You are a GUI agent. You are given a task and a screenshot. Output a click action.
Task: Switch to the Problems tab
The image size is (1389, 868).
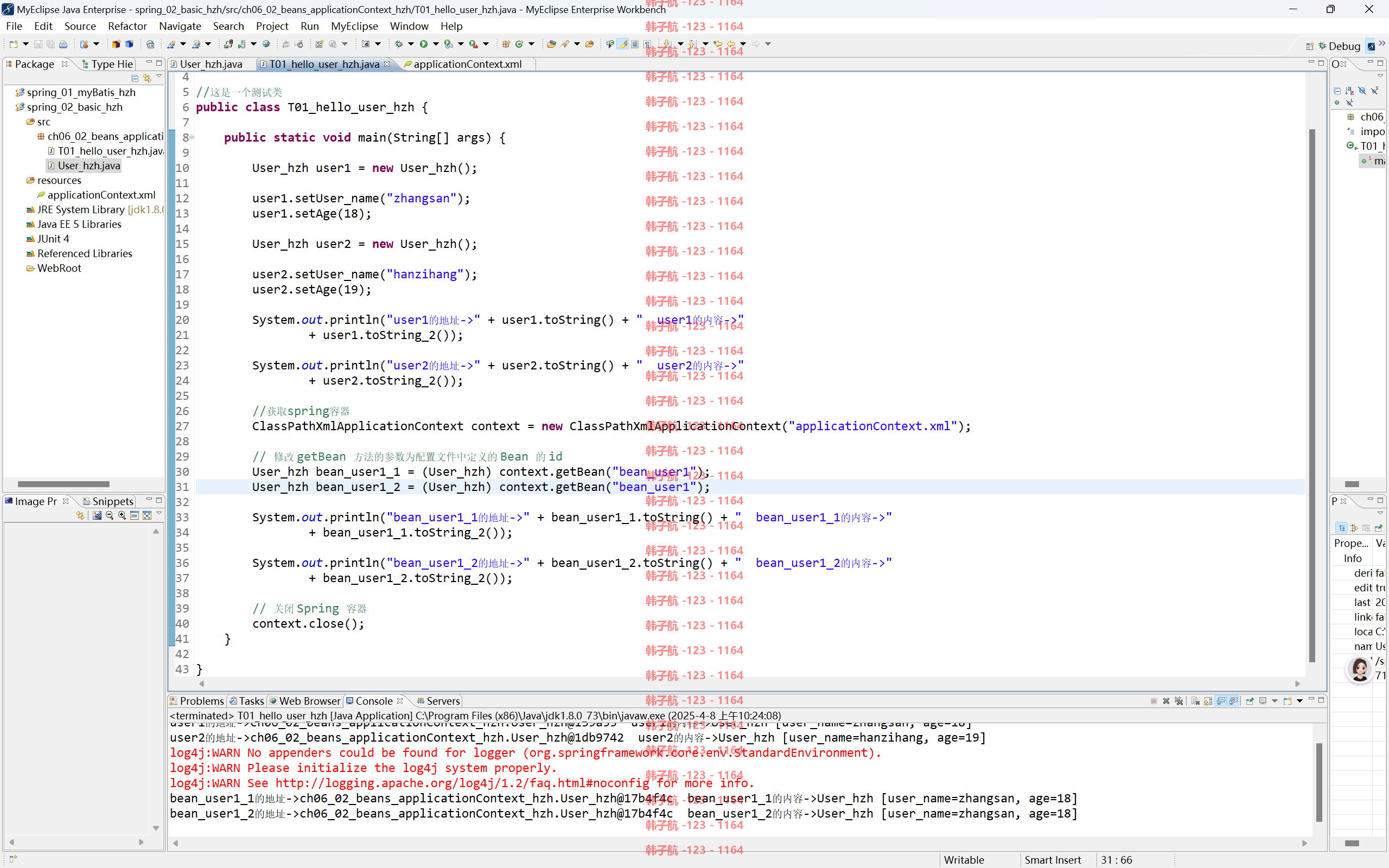tap(196, 701)
